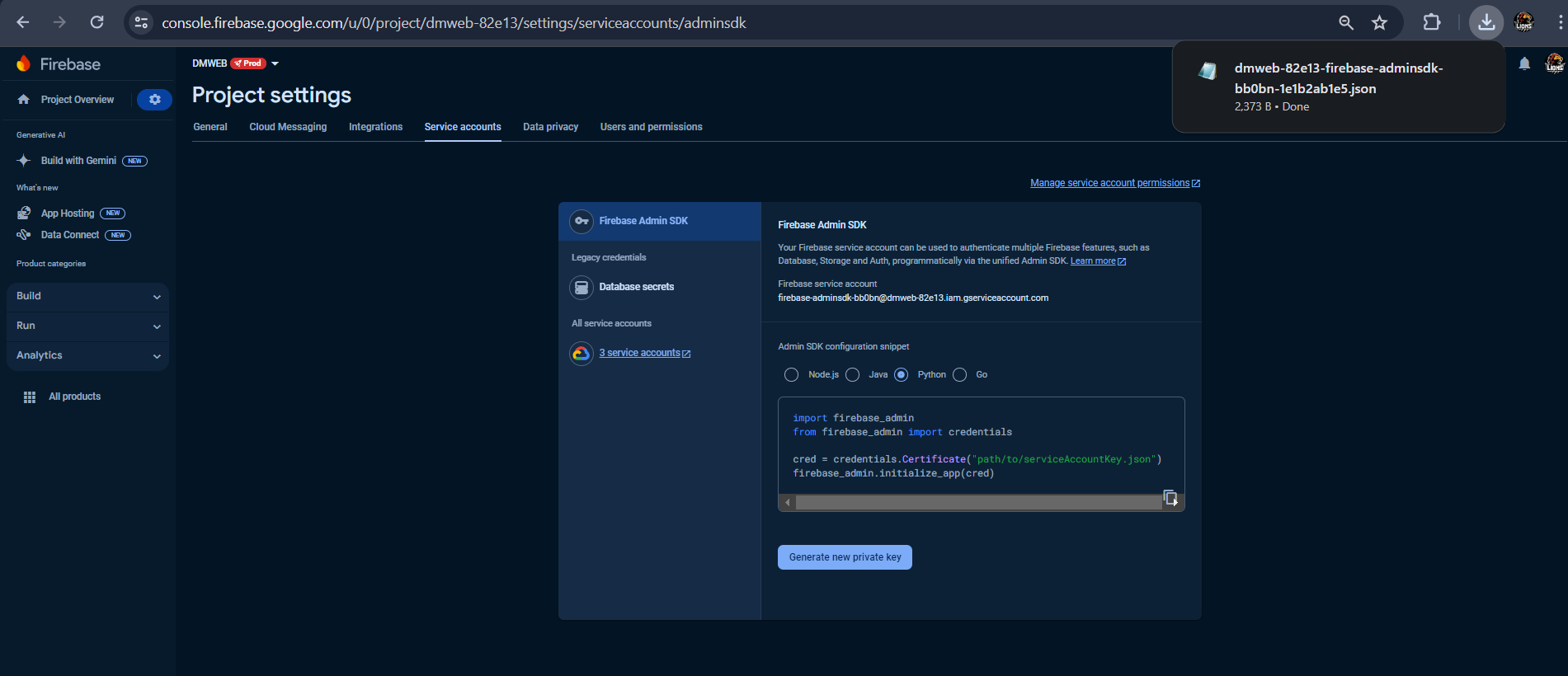Image resolution: width=1568 pixels, height=676 pixels.
Task: Copy the code snippet with copy icon
Action: click(1170, 497)
